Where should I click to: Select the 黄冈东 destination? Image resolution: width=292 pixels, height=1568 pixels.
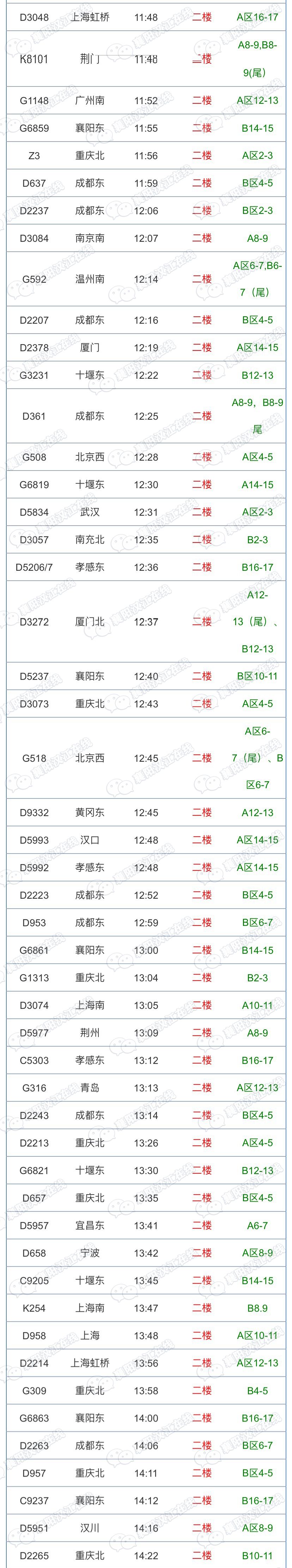pyautogui.click(x=90, y=813)
